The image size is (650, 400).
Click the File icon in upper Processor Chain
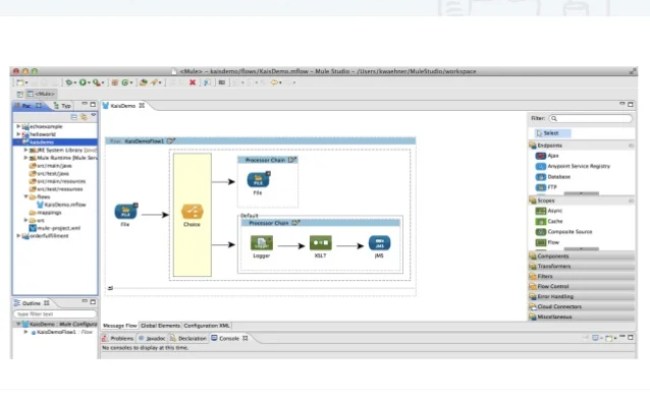pyautogui.click(x=258, y=180)
